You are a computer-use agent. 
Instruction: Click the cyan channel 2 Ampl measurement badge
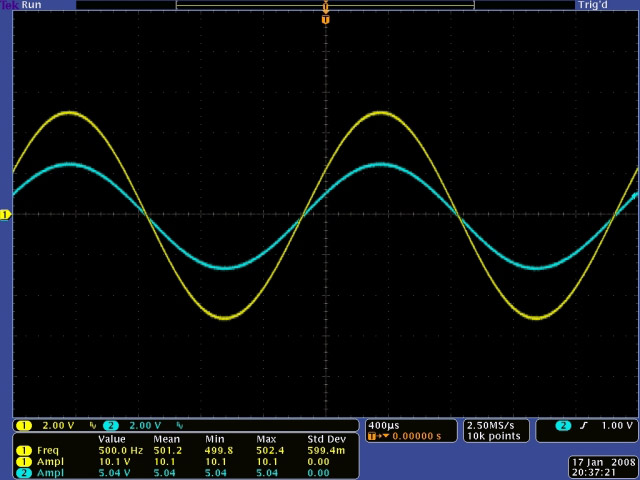pyautogui.click(x=24, y=472)
